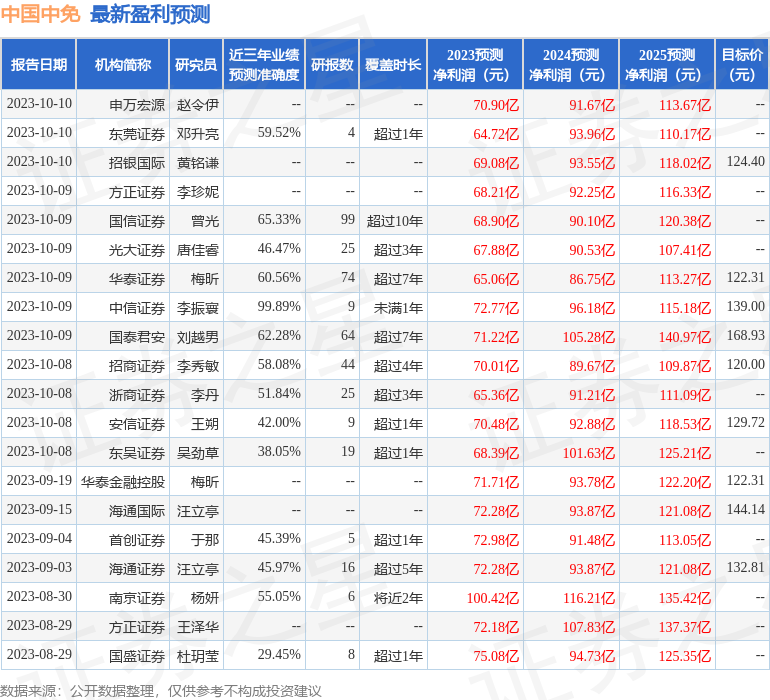Select the 研究员 column header
770x700 pixels.
196,64
